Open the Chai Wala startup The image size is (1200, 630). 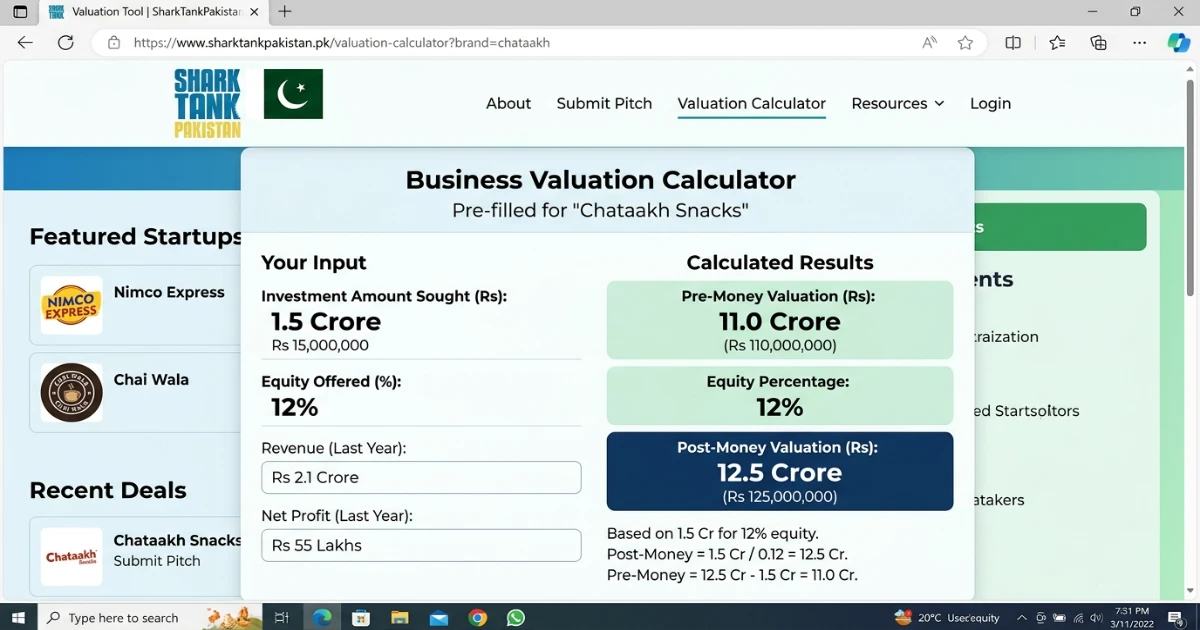135,392
